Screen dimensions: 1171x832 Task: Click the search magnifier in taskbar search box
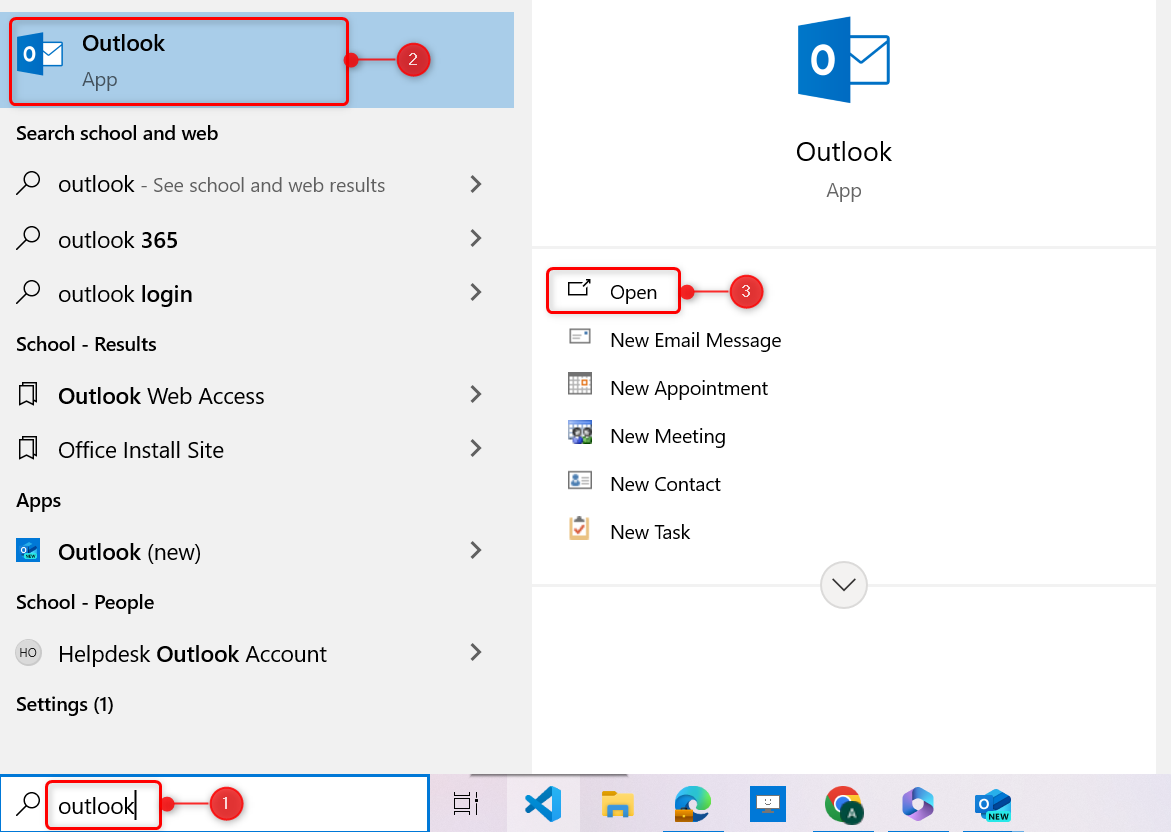[x=28, y=804]
